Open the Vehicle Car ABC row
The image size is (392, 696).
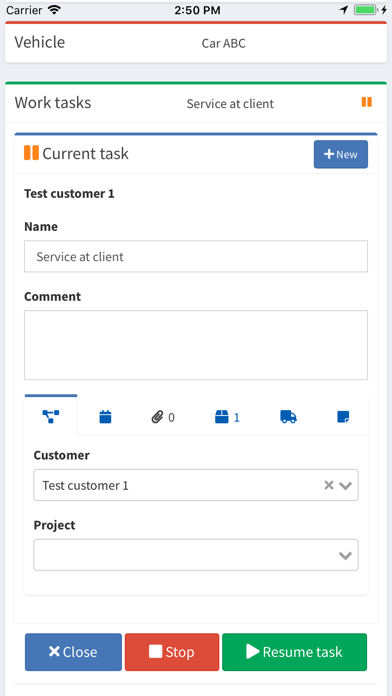coord(196,43)
